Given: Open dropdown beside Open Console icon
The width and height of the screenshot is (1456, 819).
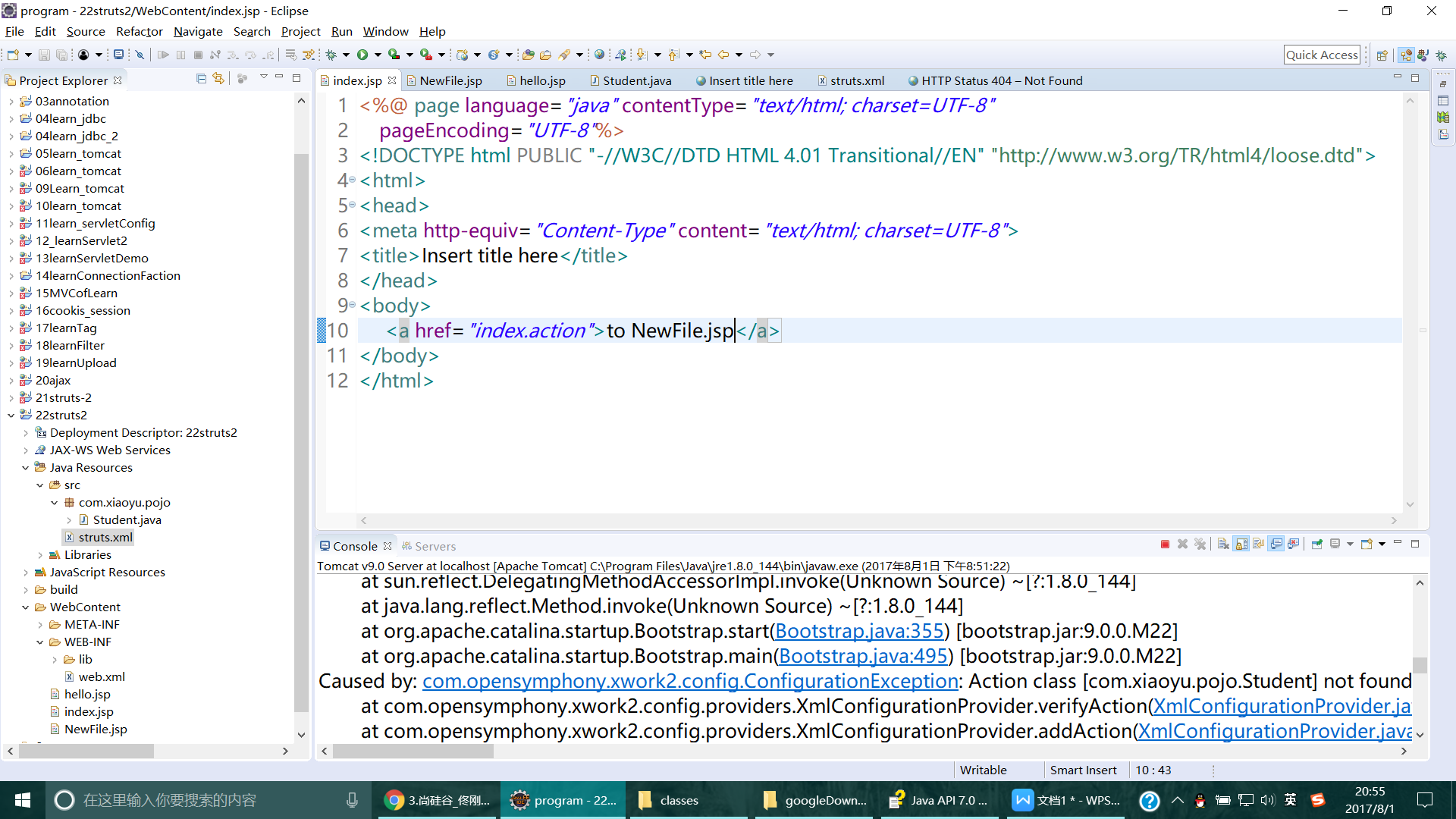Looking at the screenshot, I should [1382, 544].
